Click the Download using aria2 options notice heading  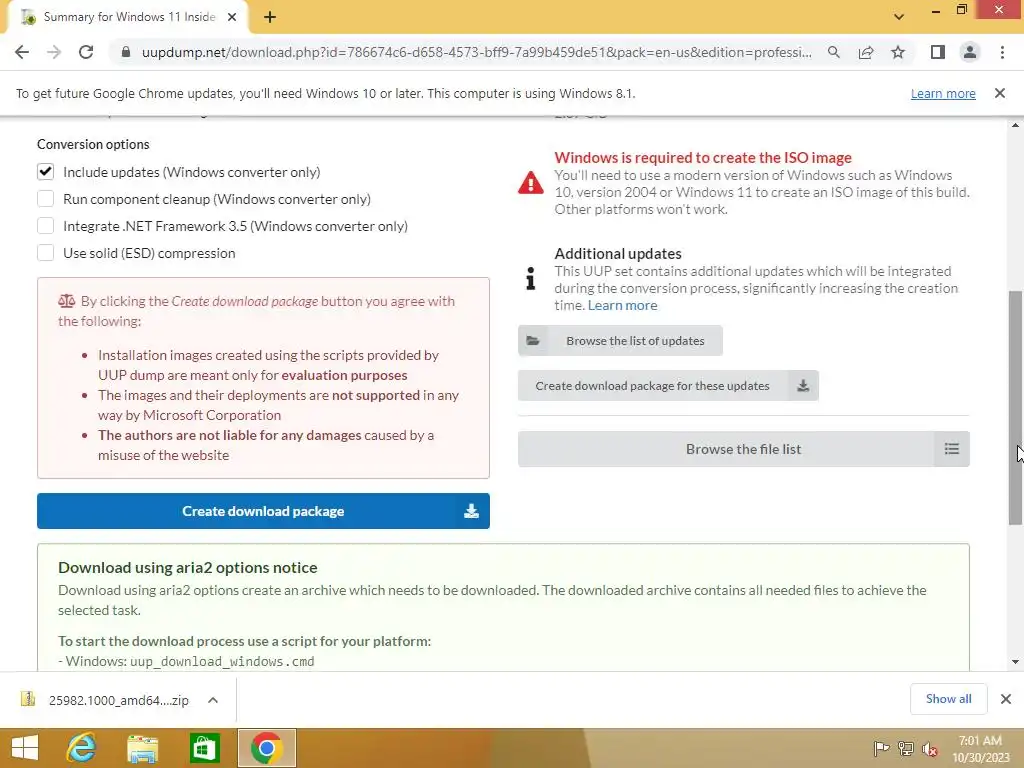[x=187, y=568]
